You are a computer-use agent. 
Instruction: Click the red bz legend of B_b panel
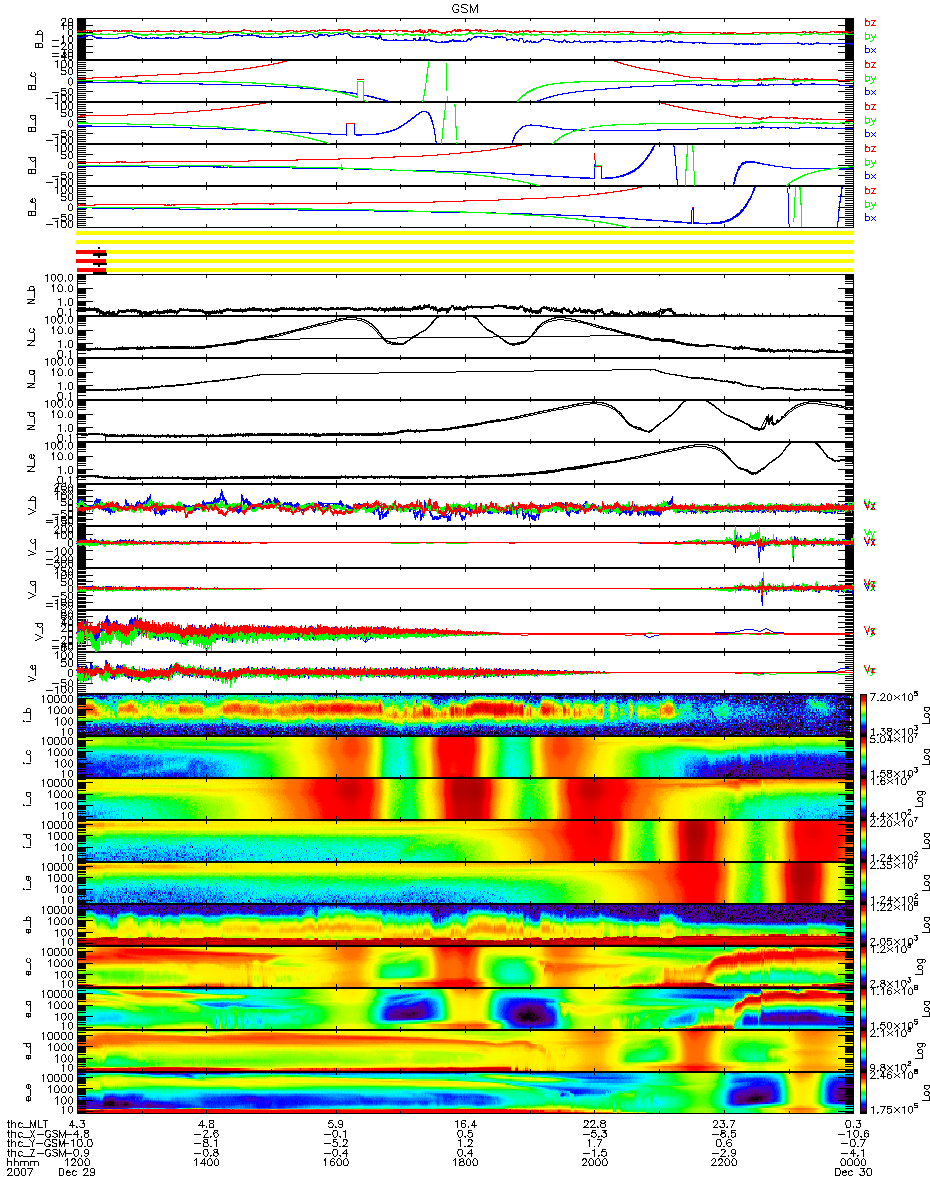pos(870,22)
